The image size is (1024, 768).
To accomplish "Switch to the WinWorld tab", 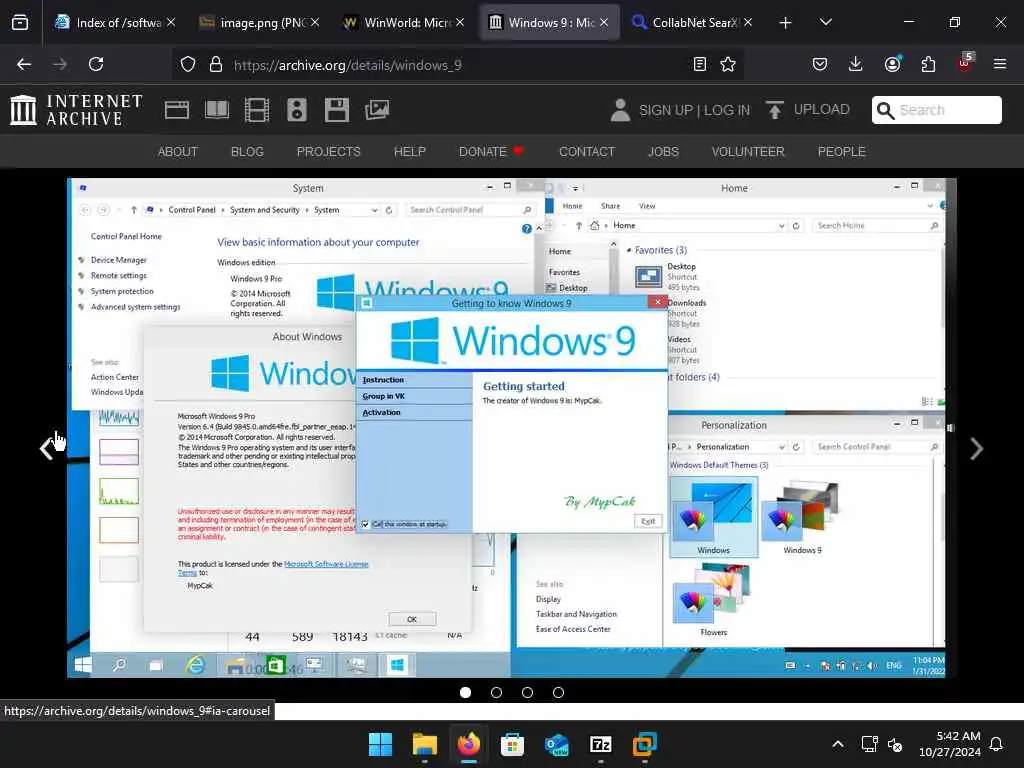I will point(404,23).
